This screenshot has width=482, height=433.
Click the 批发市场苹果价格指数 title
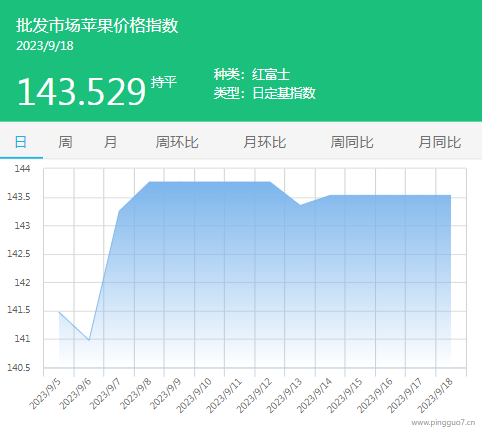[97, 25]
